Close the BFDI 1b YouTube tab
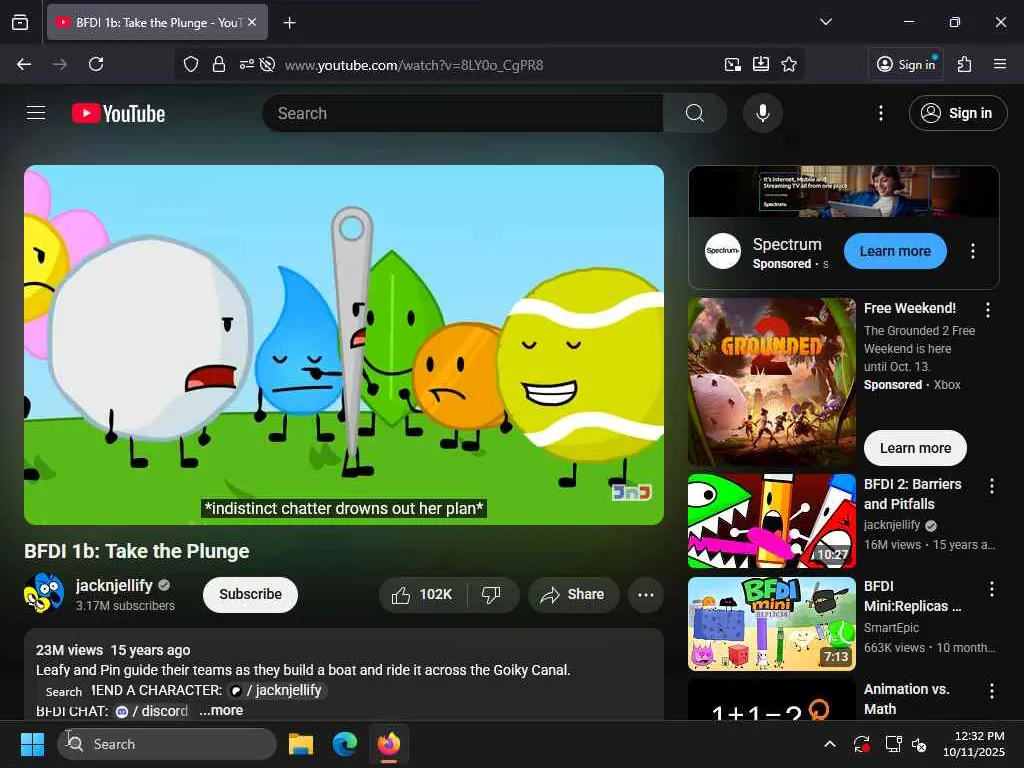 click(x=252, y=22)
